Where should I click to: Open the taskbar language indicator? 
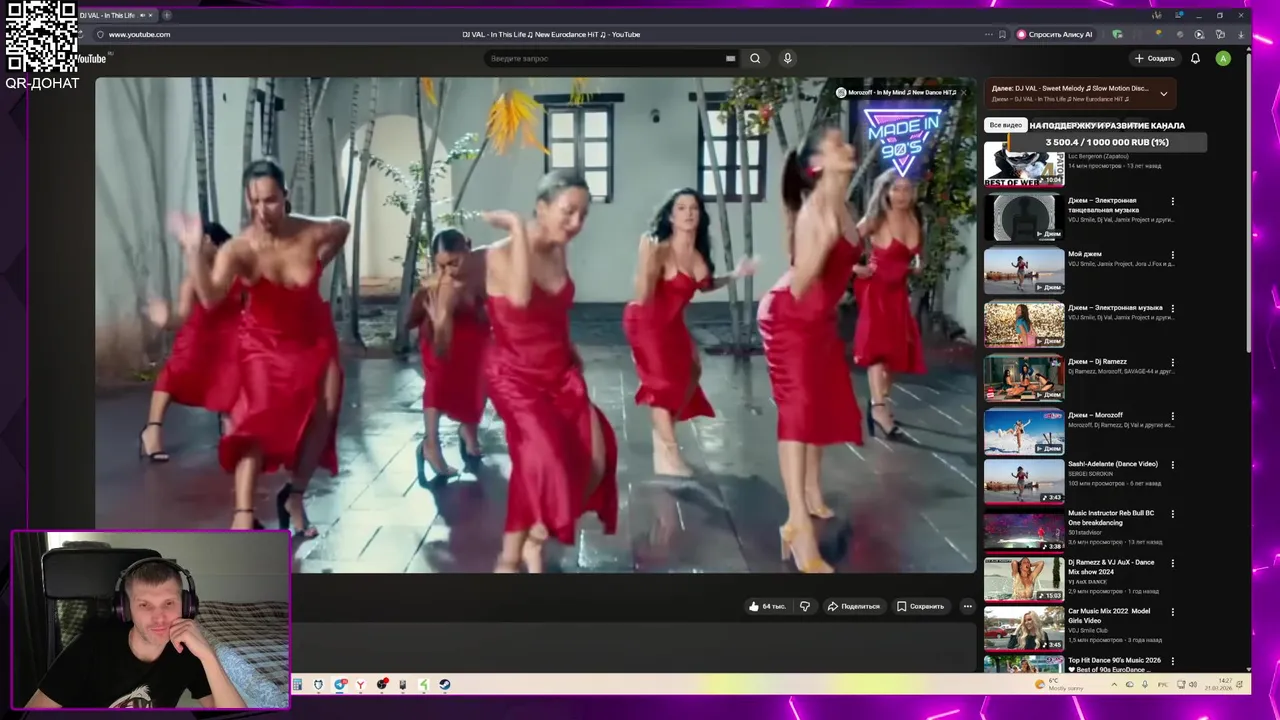(1163, 685)
